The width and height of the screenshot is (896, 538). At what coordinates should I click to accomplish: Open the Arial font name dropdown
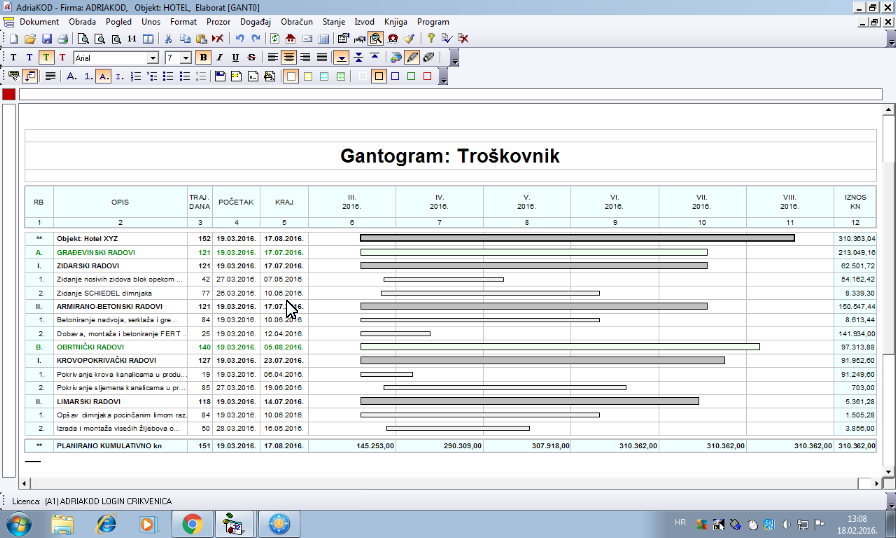click(x=153, y=58)
